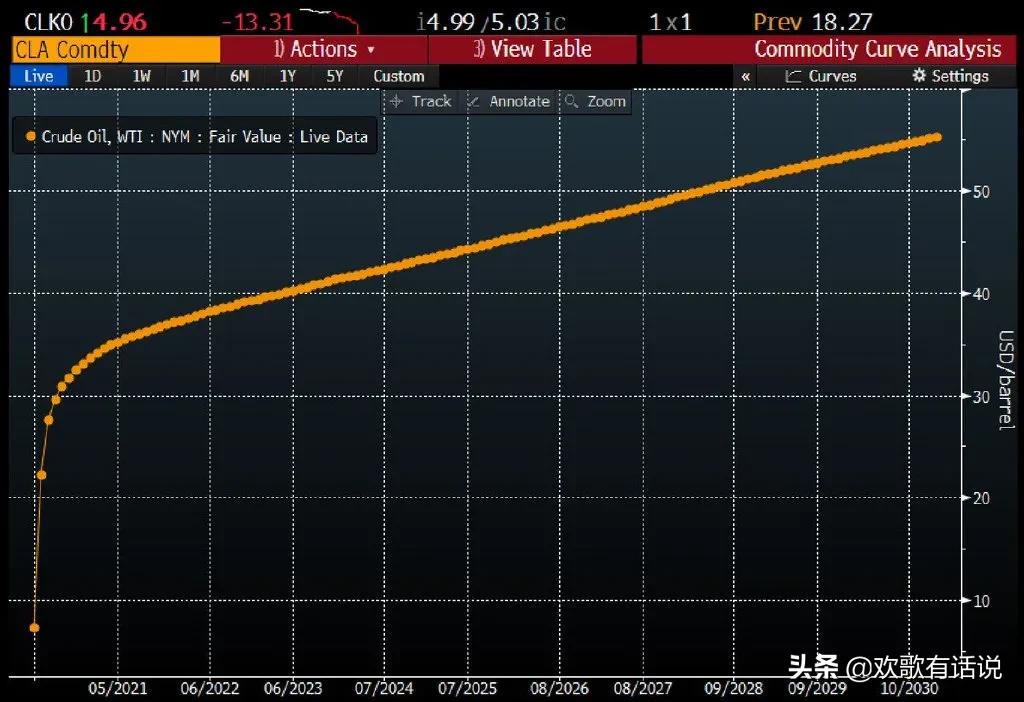1024x702 pixels.
Task: Click the 09/2028 axis label
Action: click(x=733, y=688)
